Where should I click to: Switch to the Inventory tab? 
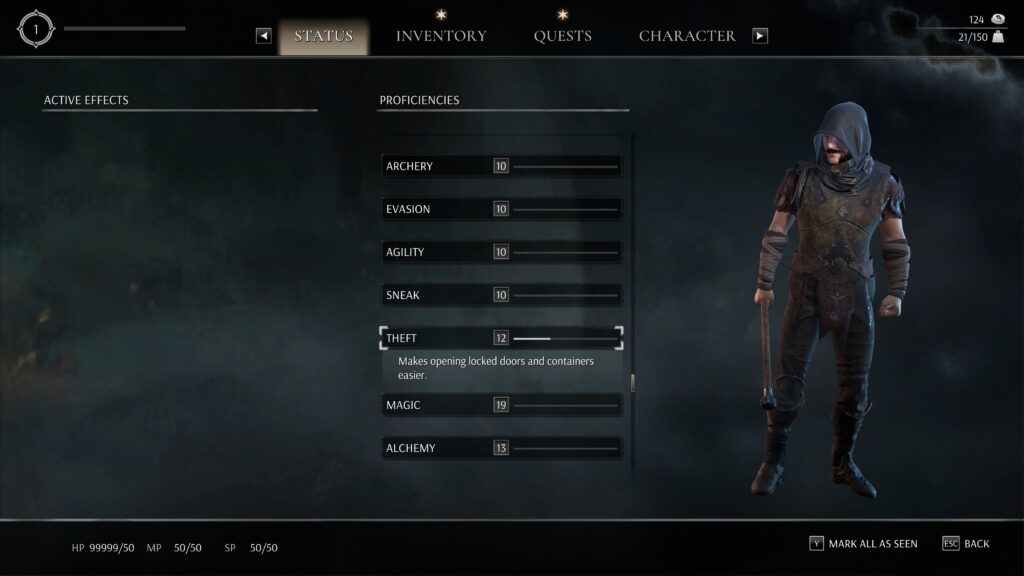click(441, 36)
